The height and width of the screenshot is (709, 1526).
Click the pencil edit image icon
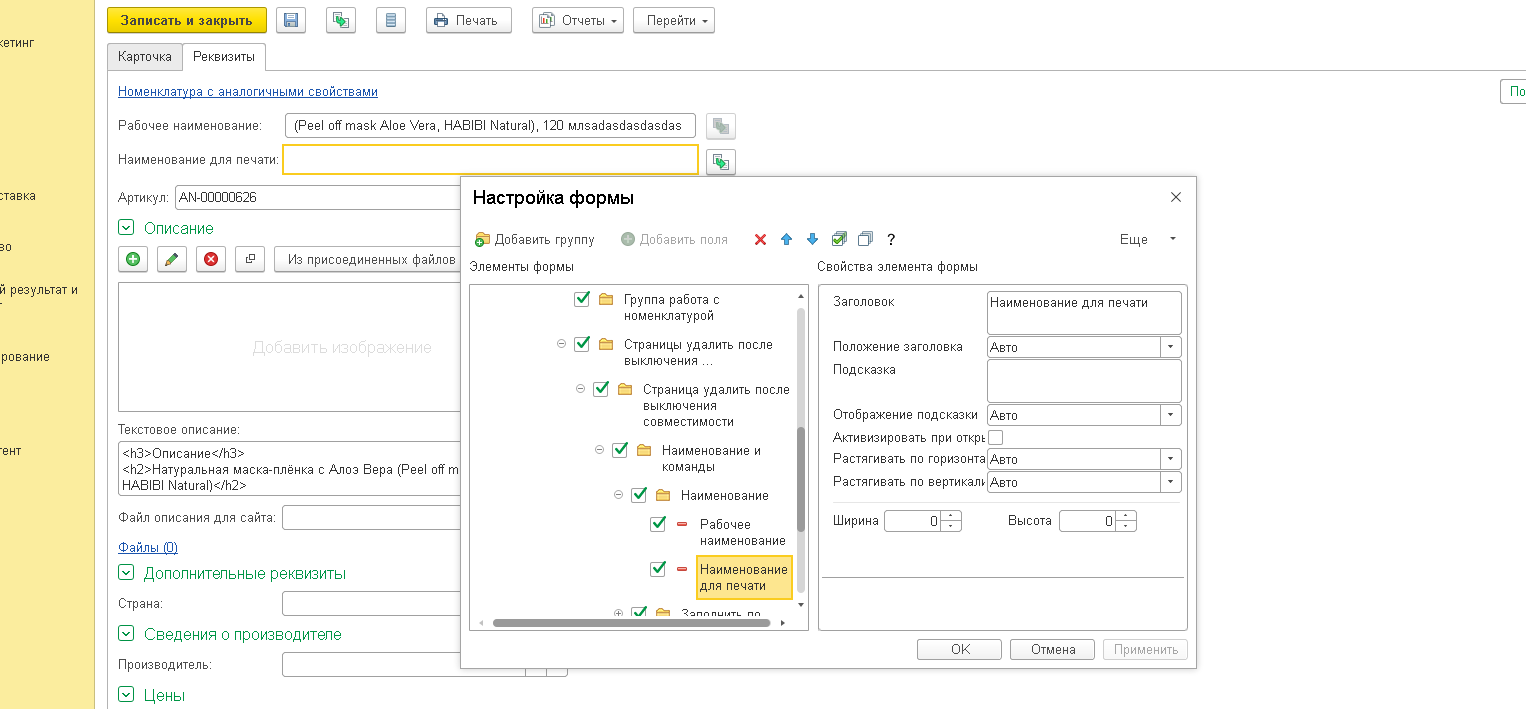171,260
